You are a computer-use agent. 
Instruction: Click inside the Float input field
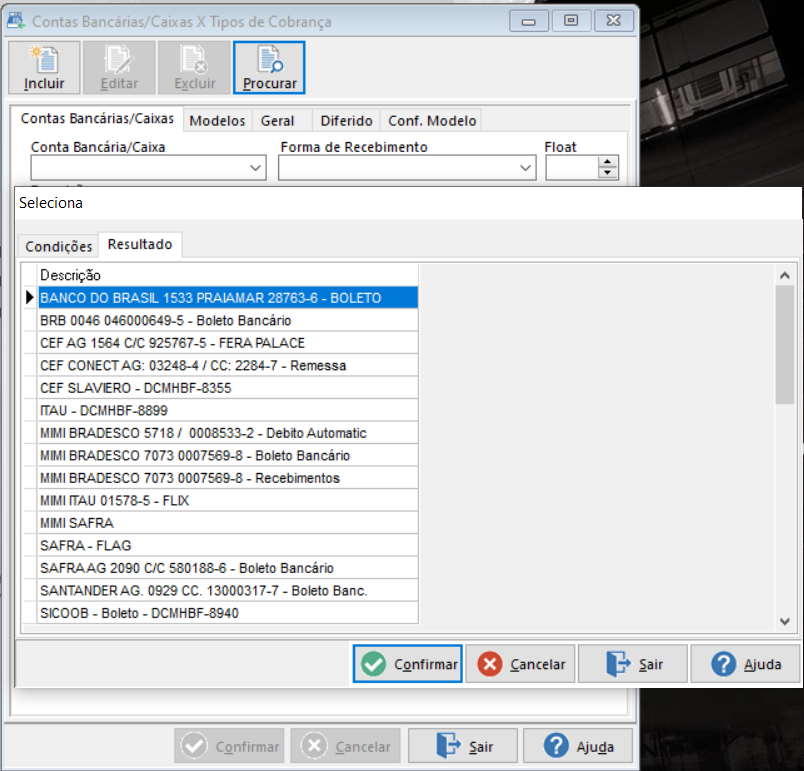click(x=572, y=168)
